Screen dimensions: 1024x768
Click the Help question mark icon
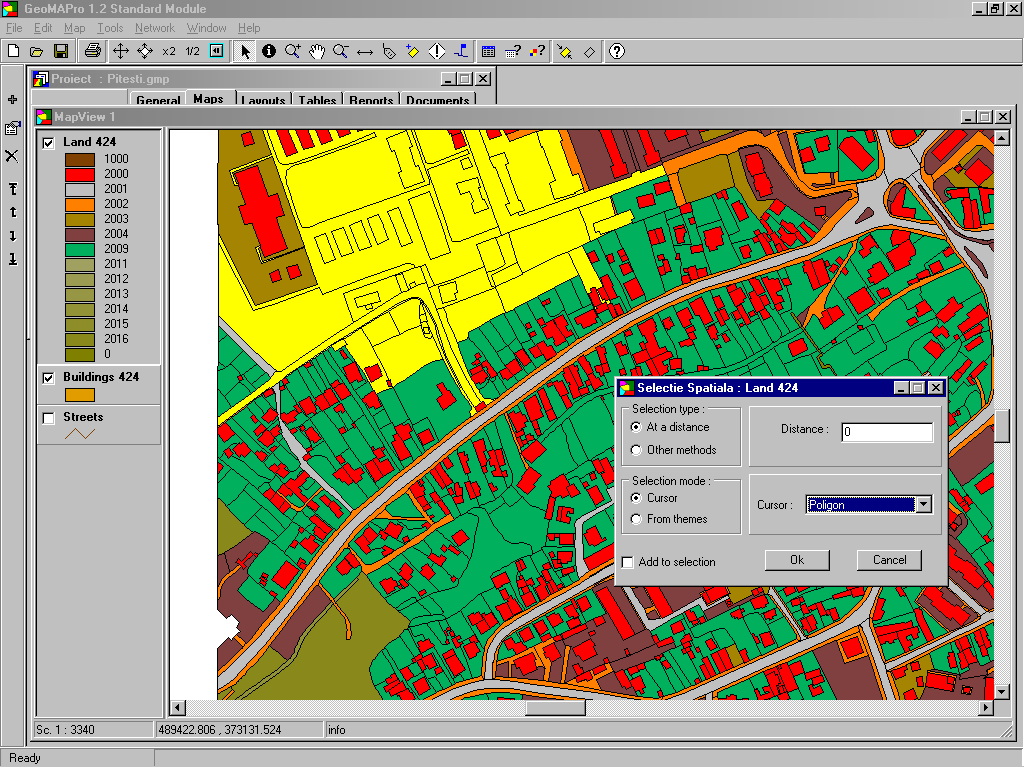coord(617,51)
